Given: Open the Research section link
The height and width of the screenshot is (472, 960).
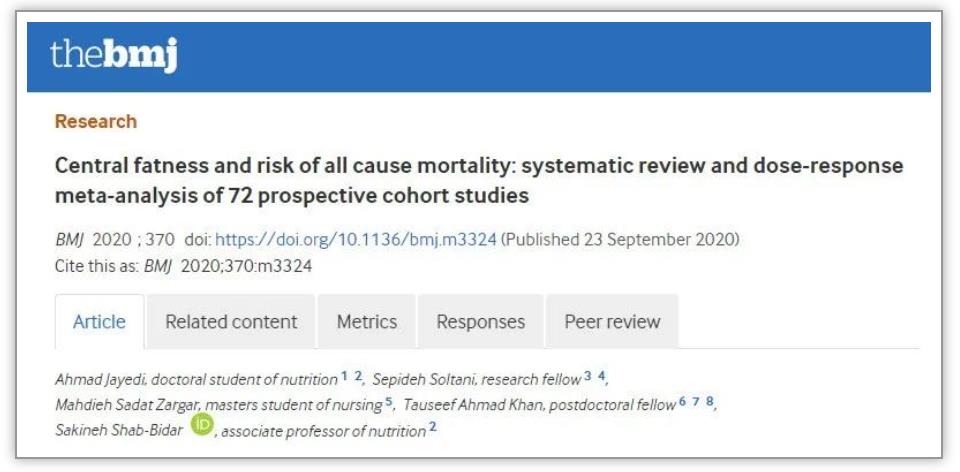Looking at the screenshot, I should pos(96,121).
